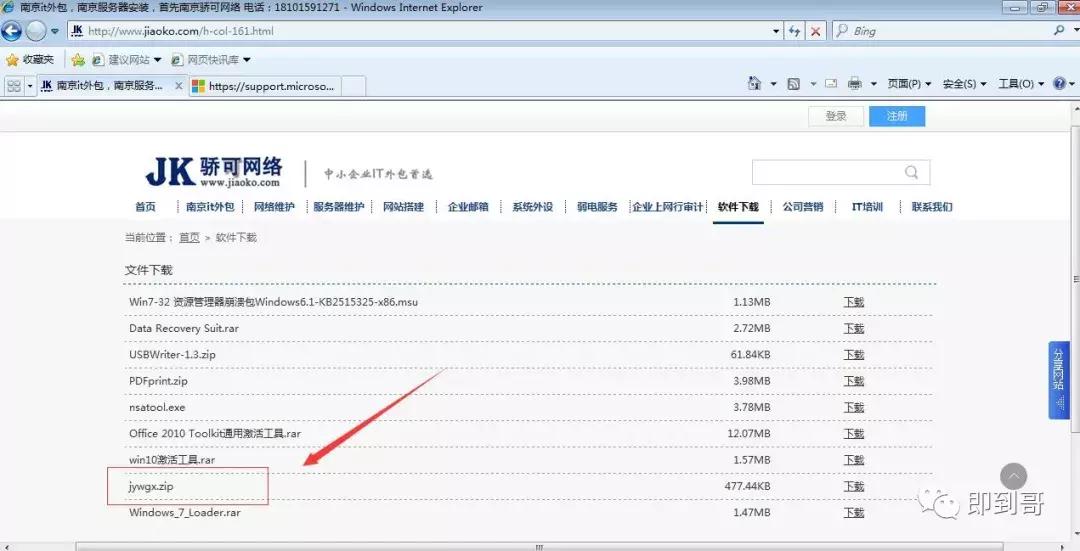
Task: Open the 首页 navigation item
Action: click(145, 207)
